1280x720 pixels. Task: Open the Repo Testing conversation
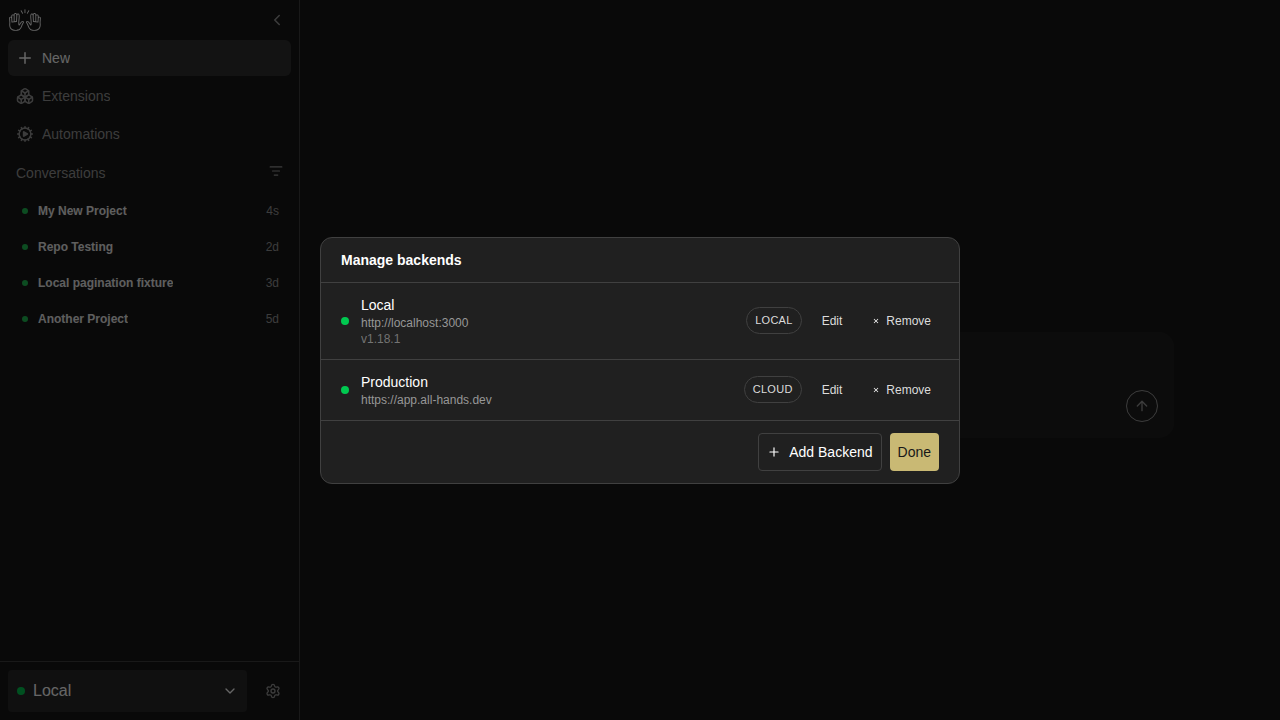[149, 247]
